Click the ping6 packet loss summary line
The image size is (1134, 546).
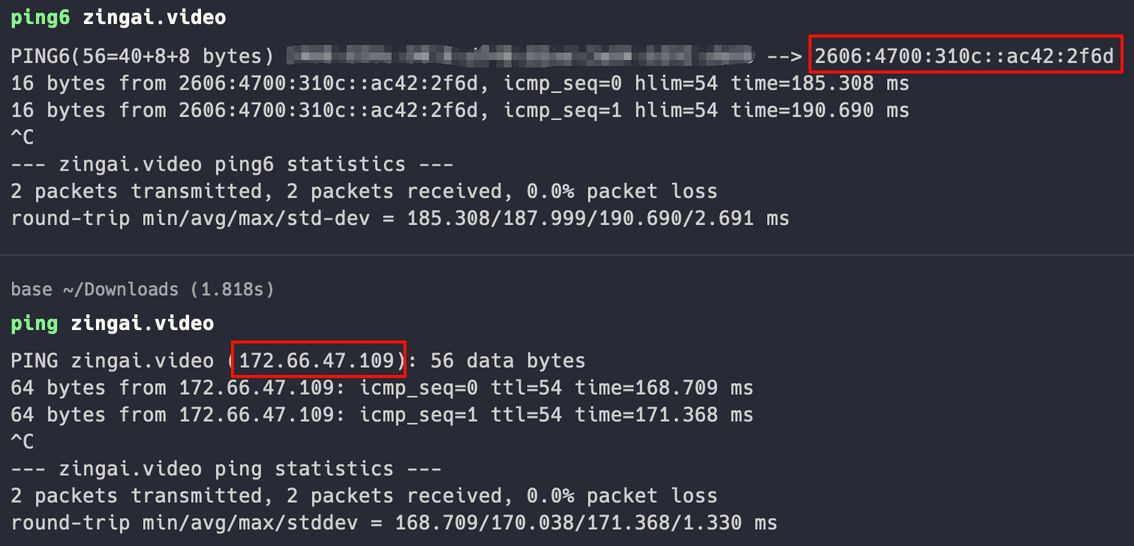click(364, 191)
